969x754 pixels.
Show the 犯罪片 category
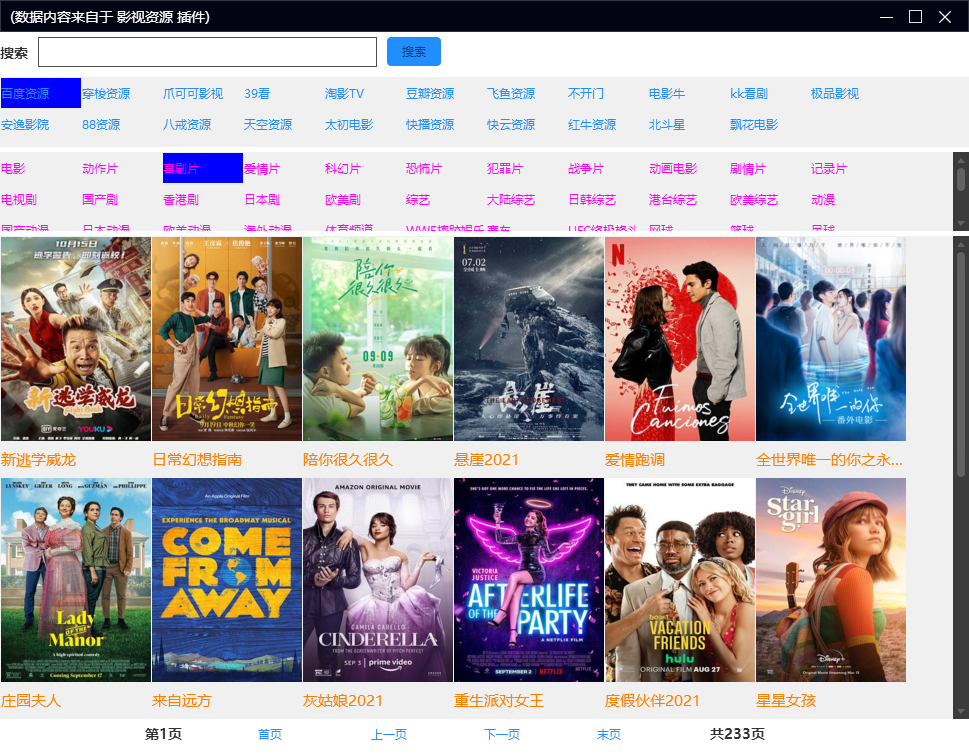505,168
